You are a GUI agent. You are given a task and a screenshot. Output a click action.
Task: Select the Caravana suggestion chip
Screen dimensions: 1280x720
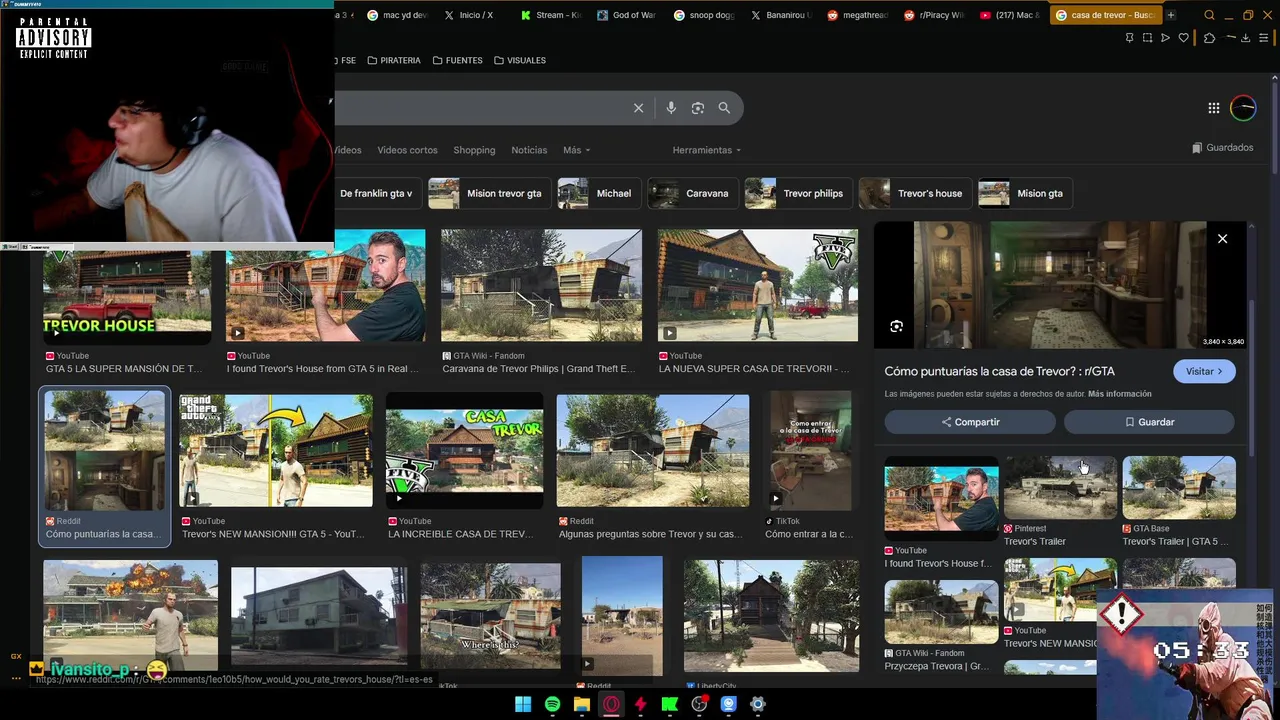click(692, 193)
